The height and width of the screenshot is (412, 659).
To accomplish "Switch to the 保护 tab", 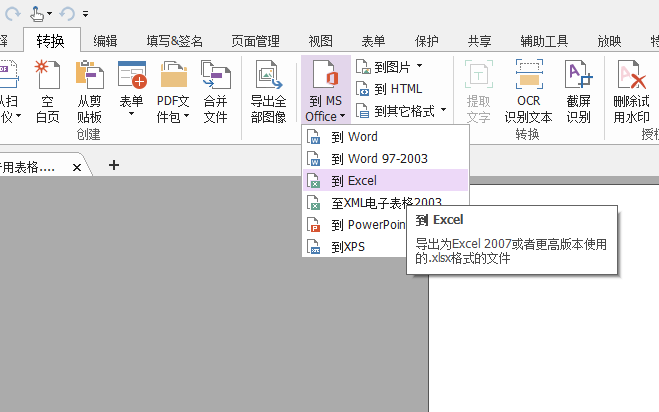I will 426,41.
